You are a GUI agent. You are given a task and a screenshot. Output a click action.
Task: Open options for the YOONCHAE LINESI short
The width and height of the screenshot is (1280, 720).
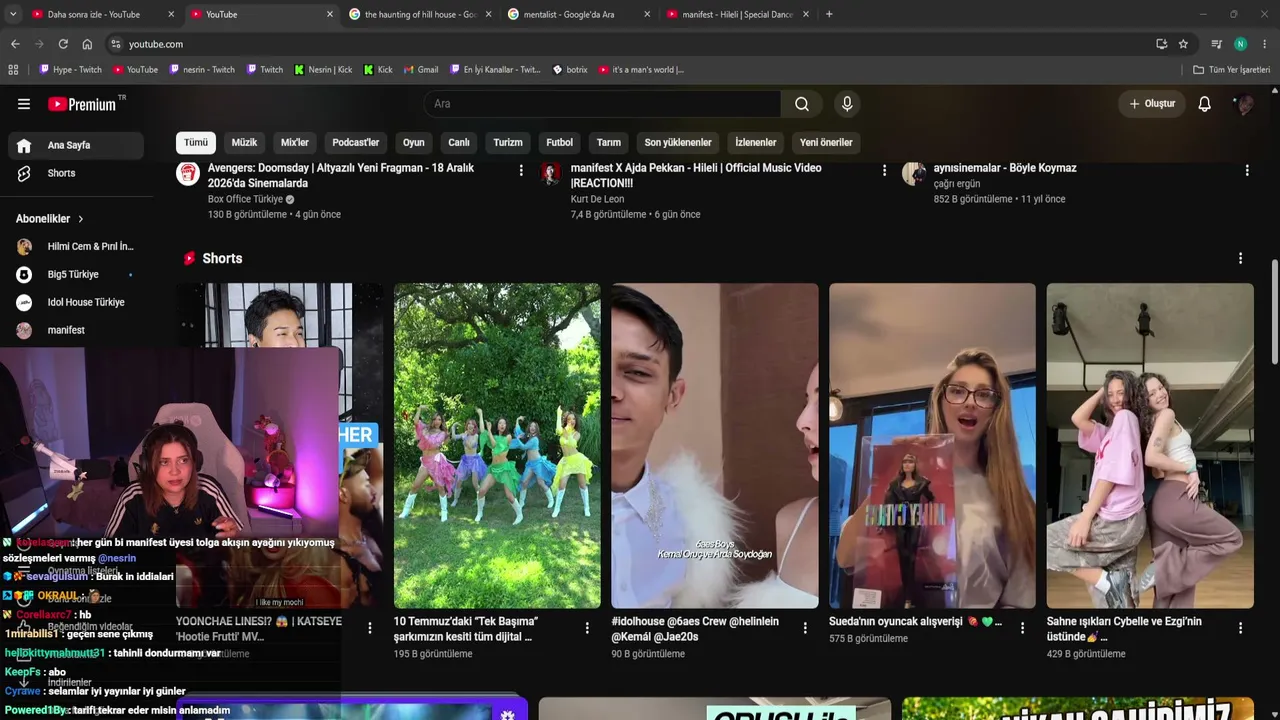click(370, 628)
